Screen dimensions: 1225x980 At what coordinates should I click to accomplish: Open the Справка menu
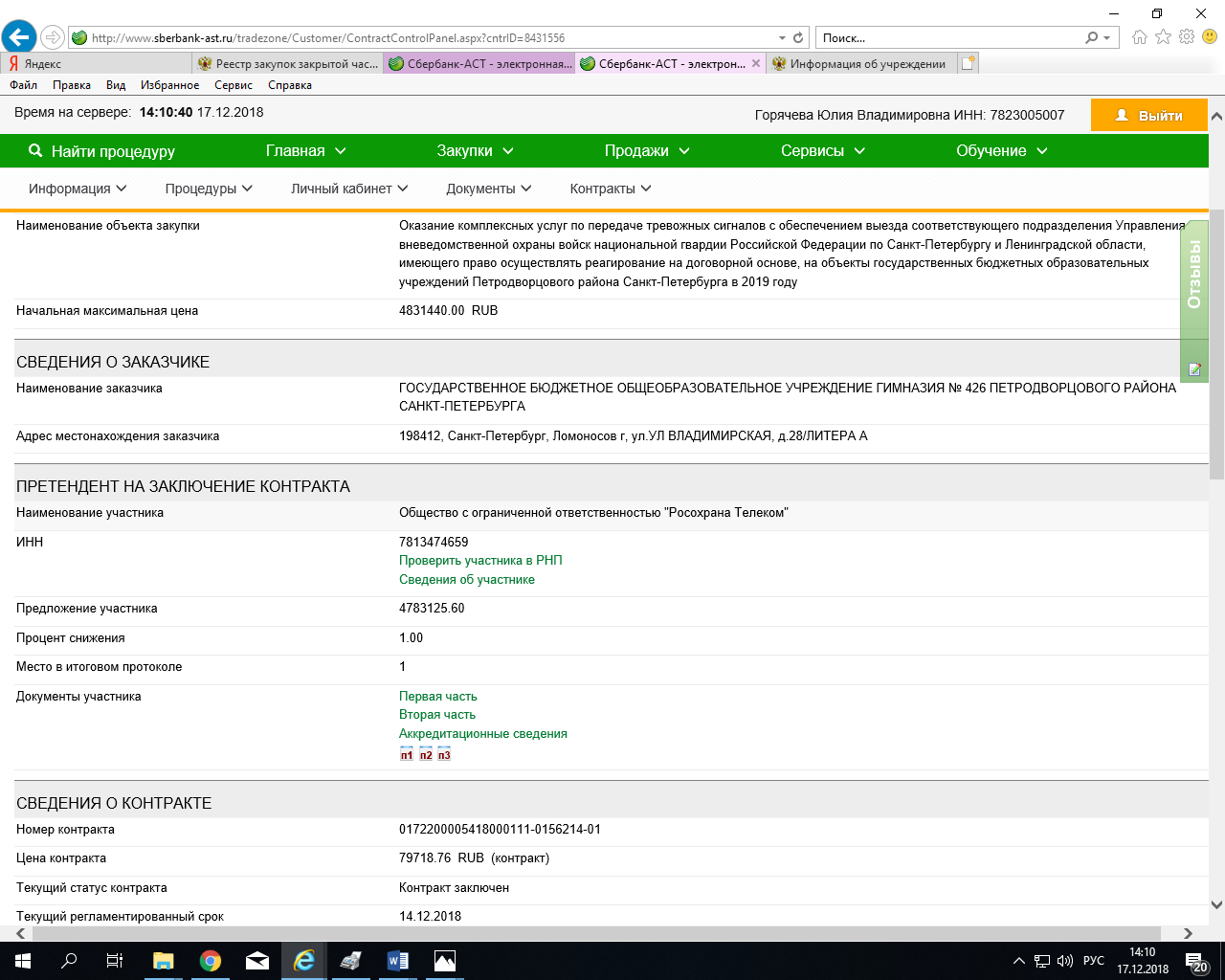290,85
